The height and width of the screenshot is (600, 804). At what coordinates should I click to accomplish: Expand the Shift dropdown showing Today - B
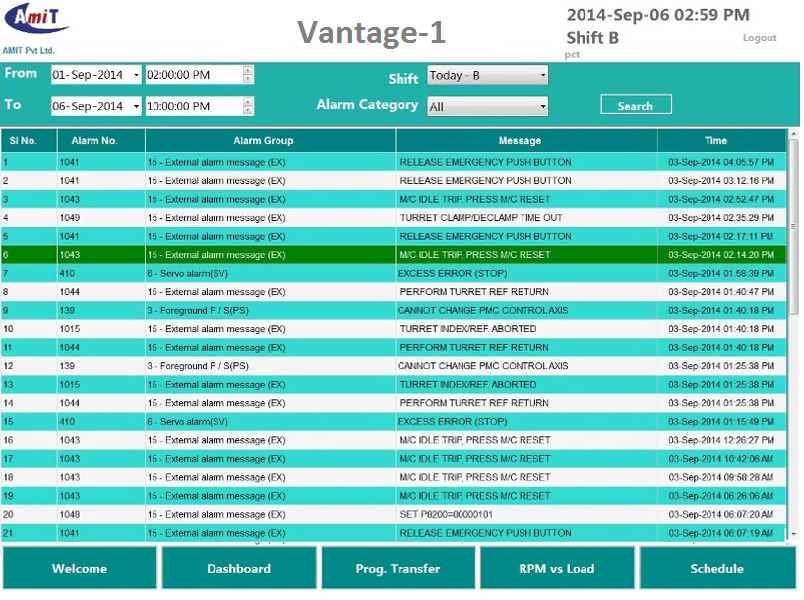click(x=488, y=75)
